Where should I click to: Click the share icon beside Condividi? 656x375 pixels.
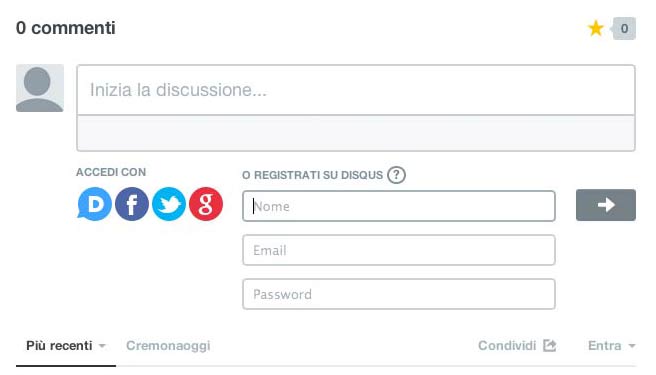549,346
